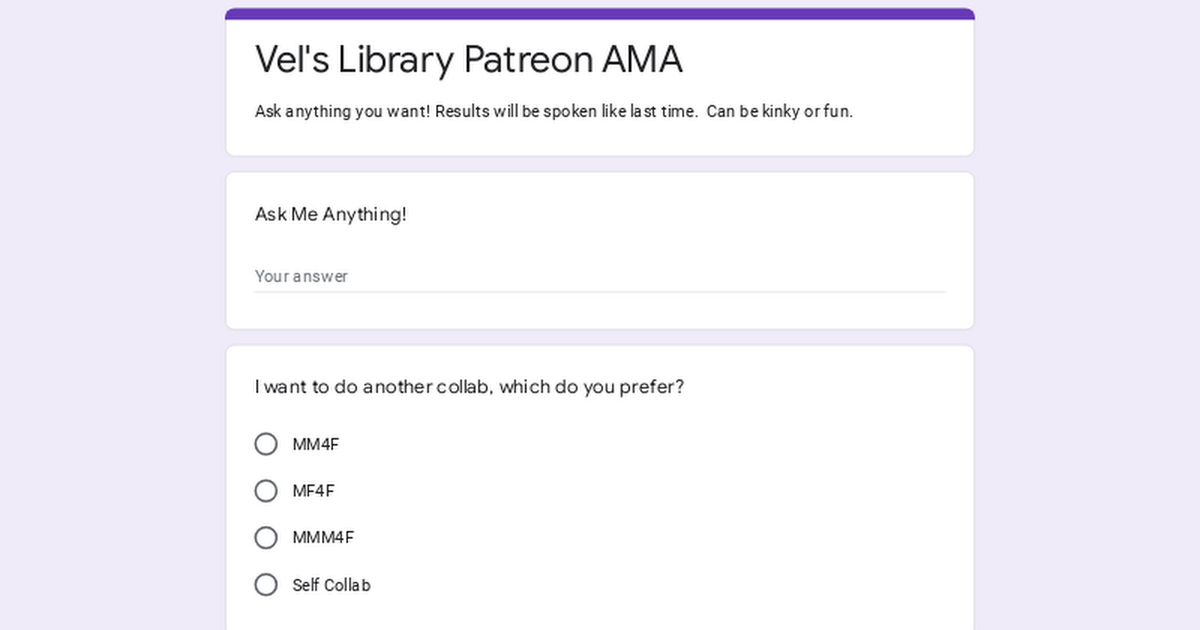This screenshot has width=1200, height=630.
Task: Choose the MF4F radio option
Action: [266, 491]
